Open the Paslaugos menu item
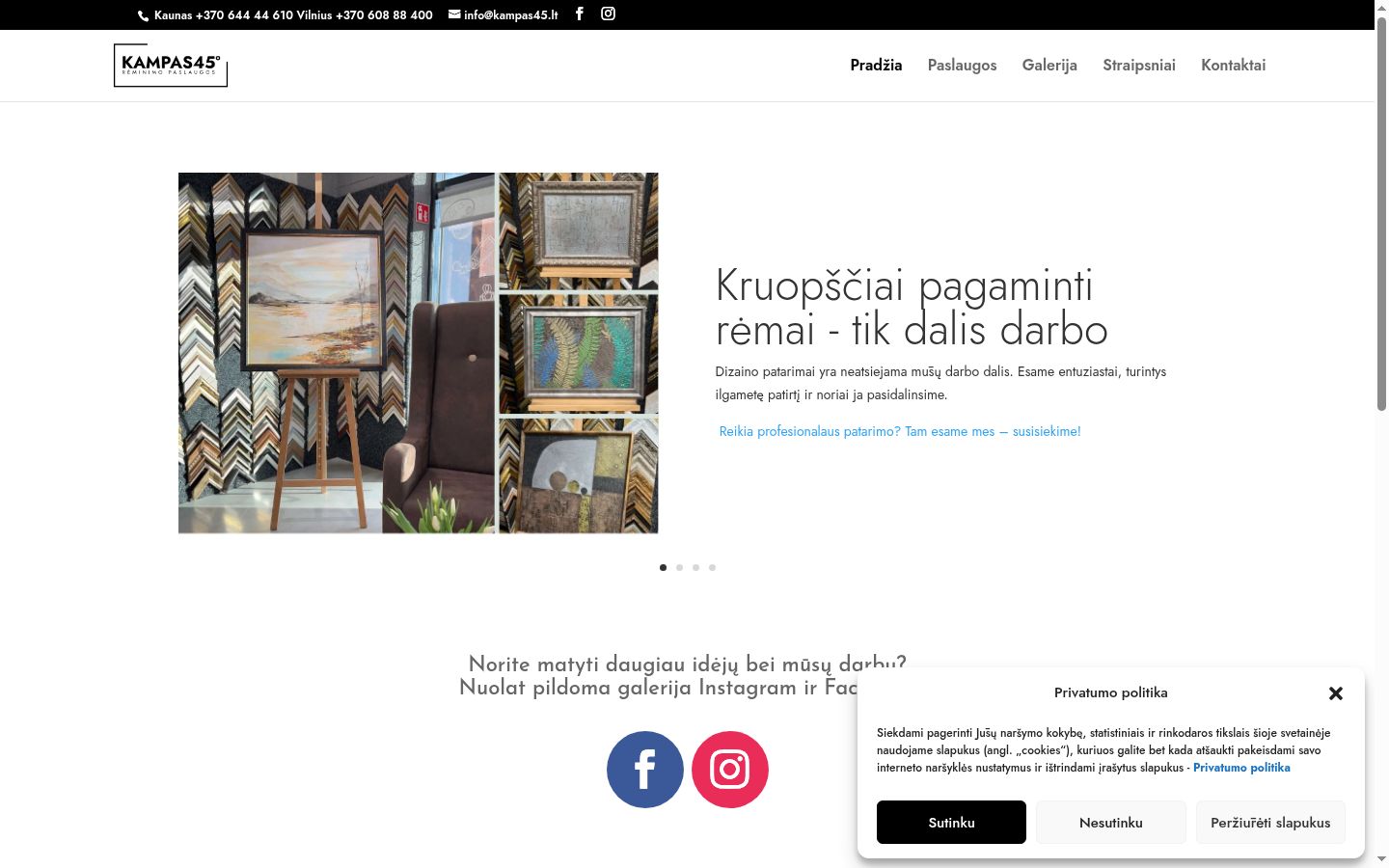Image resolution: width=1389 pixels, height=868 pixels. click(963, 65)
